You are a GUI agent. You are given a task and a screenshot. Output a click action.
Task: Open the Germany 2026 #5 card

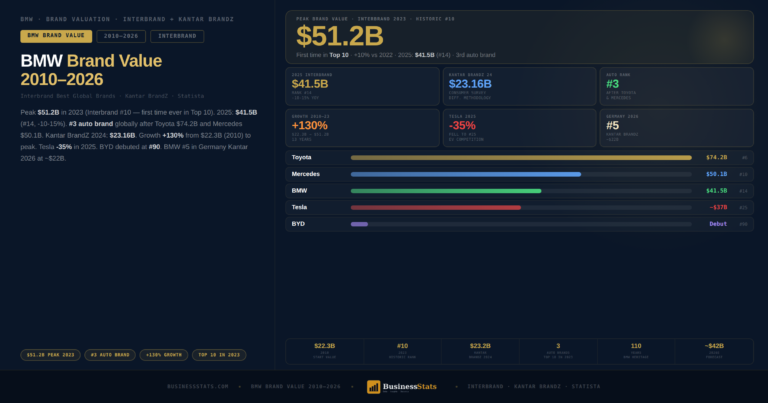pyautogui.click(x=676, y=128)
